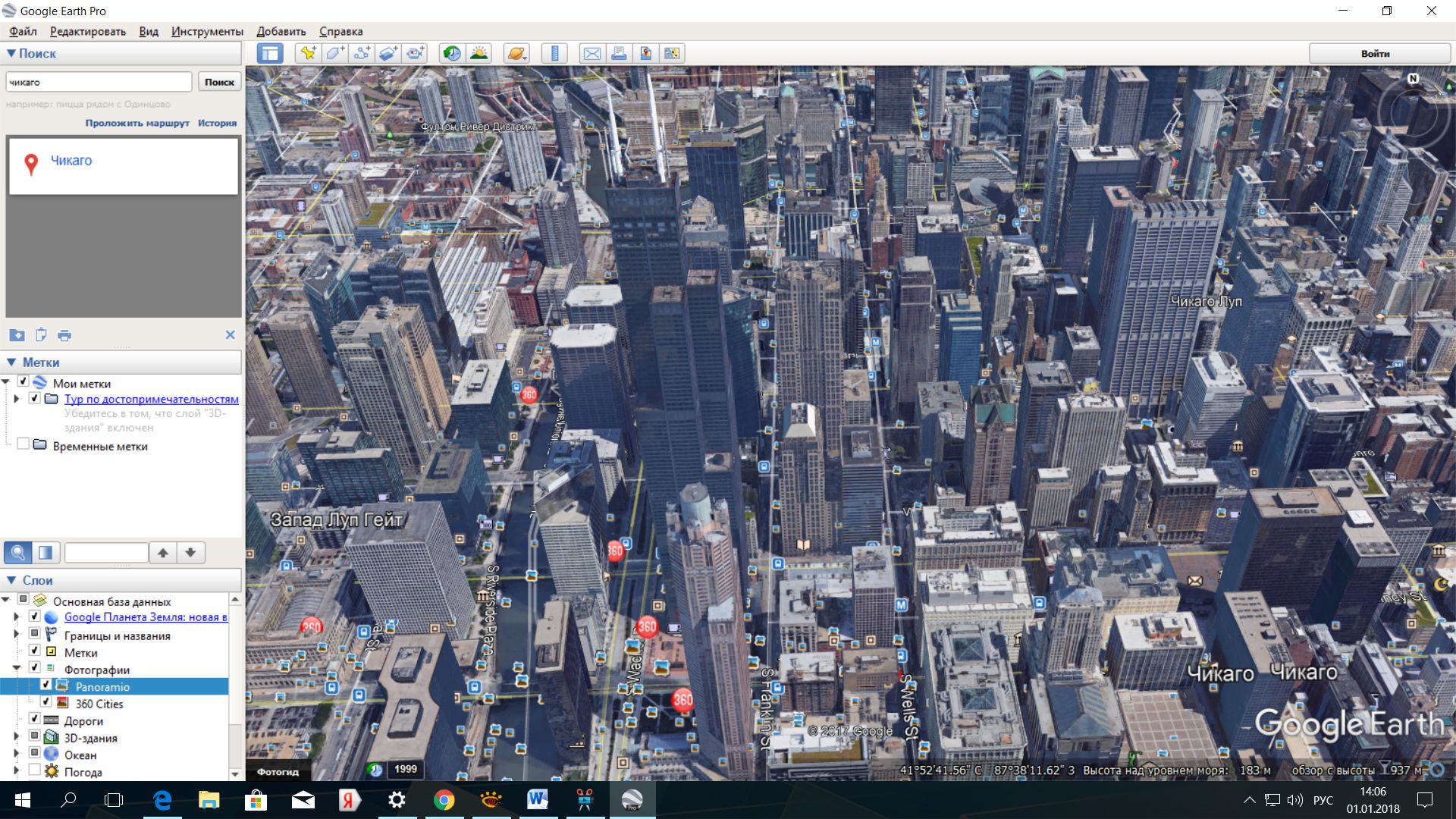
Task: Enable the Погода layer checkbox
Action: point(34,770)
